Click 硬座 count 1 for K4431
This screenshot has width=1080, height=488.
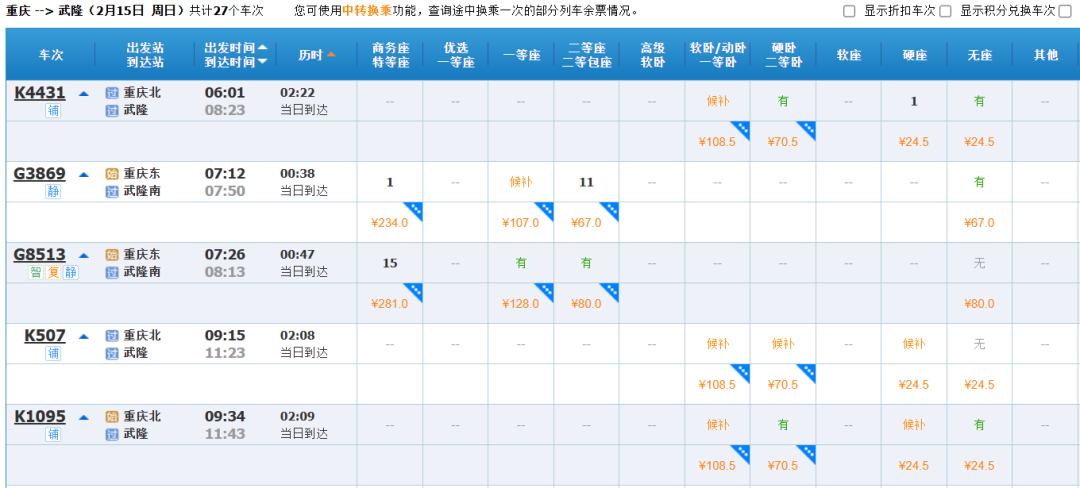pos(914,101)
